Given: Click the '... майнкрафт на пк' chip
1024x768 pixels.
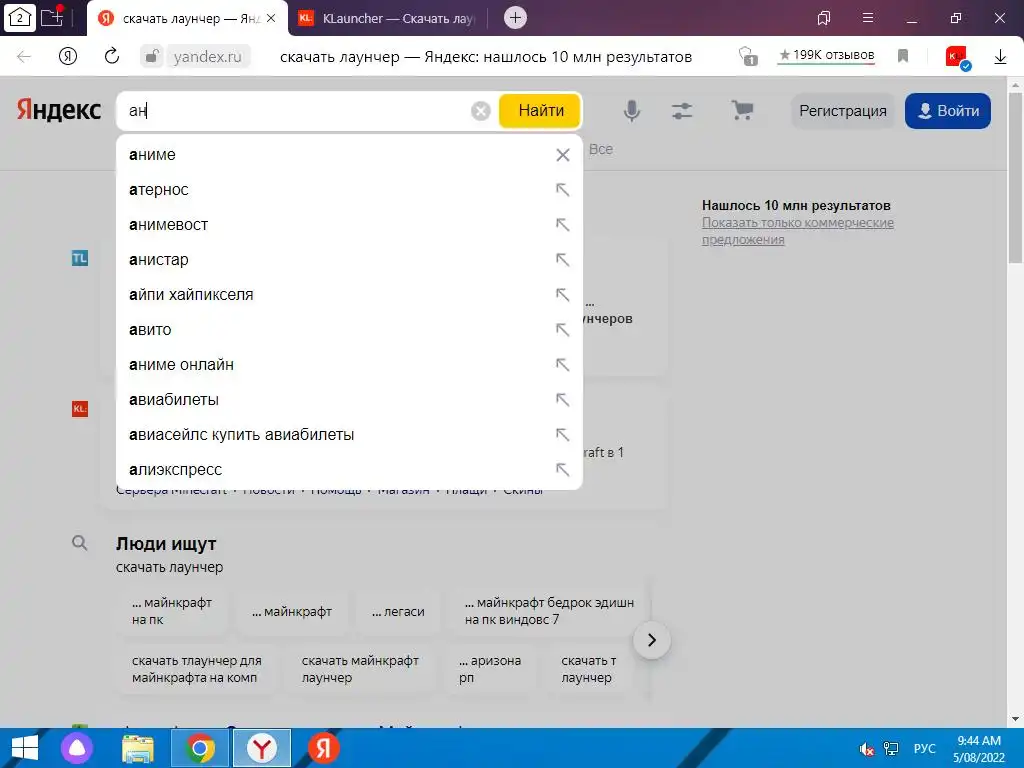Looking at the screenshot, I should (172, 611).
